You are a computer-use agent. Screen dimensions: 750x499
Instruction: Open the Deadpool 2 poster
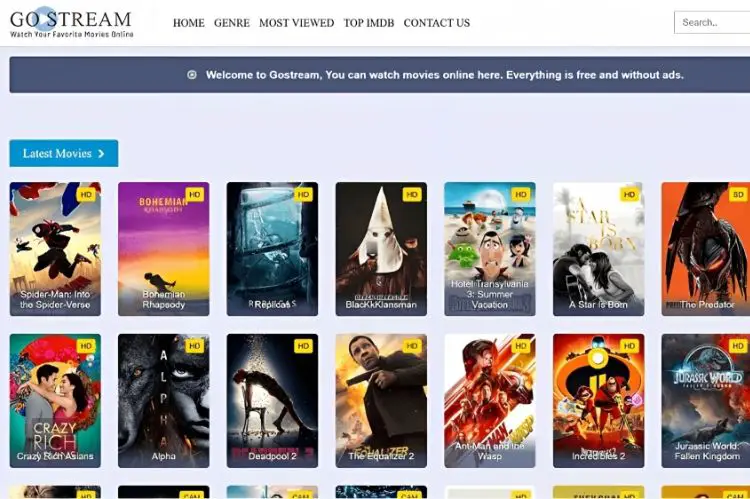(272, 401)
